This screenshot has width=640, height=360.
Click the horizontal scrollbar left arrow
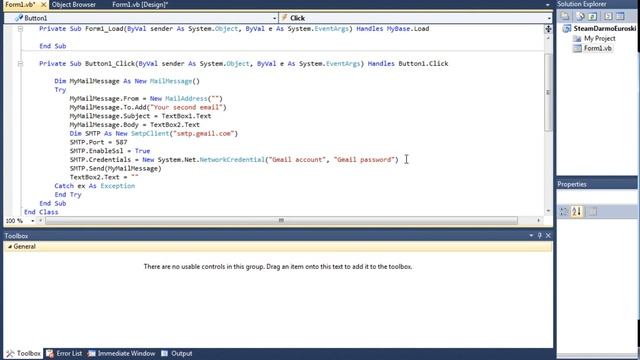(x=40, y=220)
